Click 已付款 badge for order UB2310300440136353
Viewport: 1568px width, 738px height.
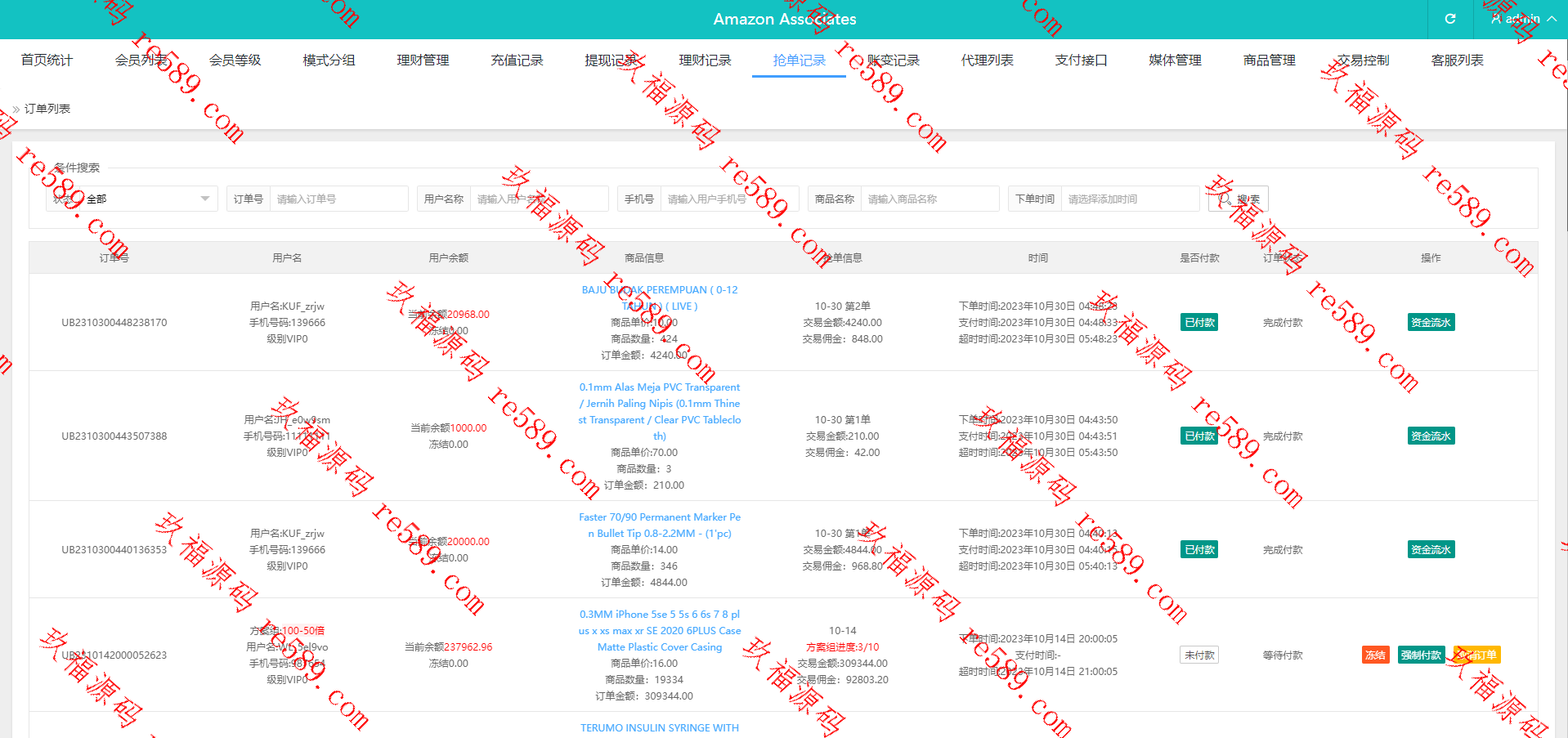point(1199,549)
